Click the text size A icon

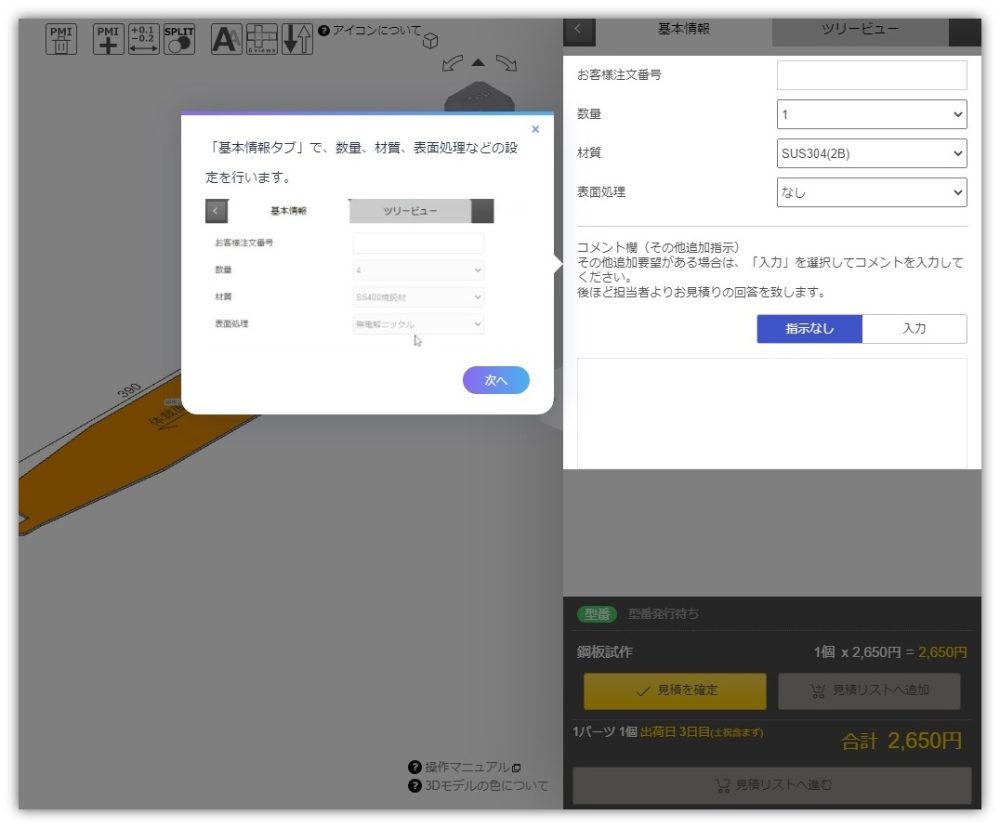[x=226, y=39]
